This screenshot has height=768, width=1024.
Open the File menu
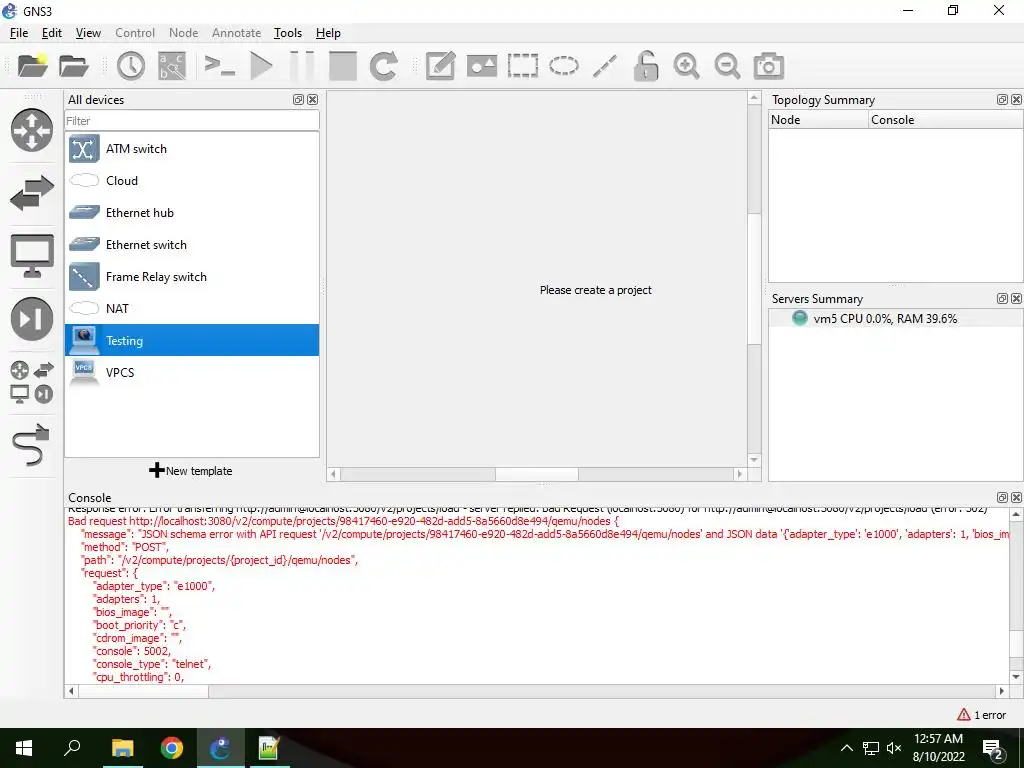19,33
